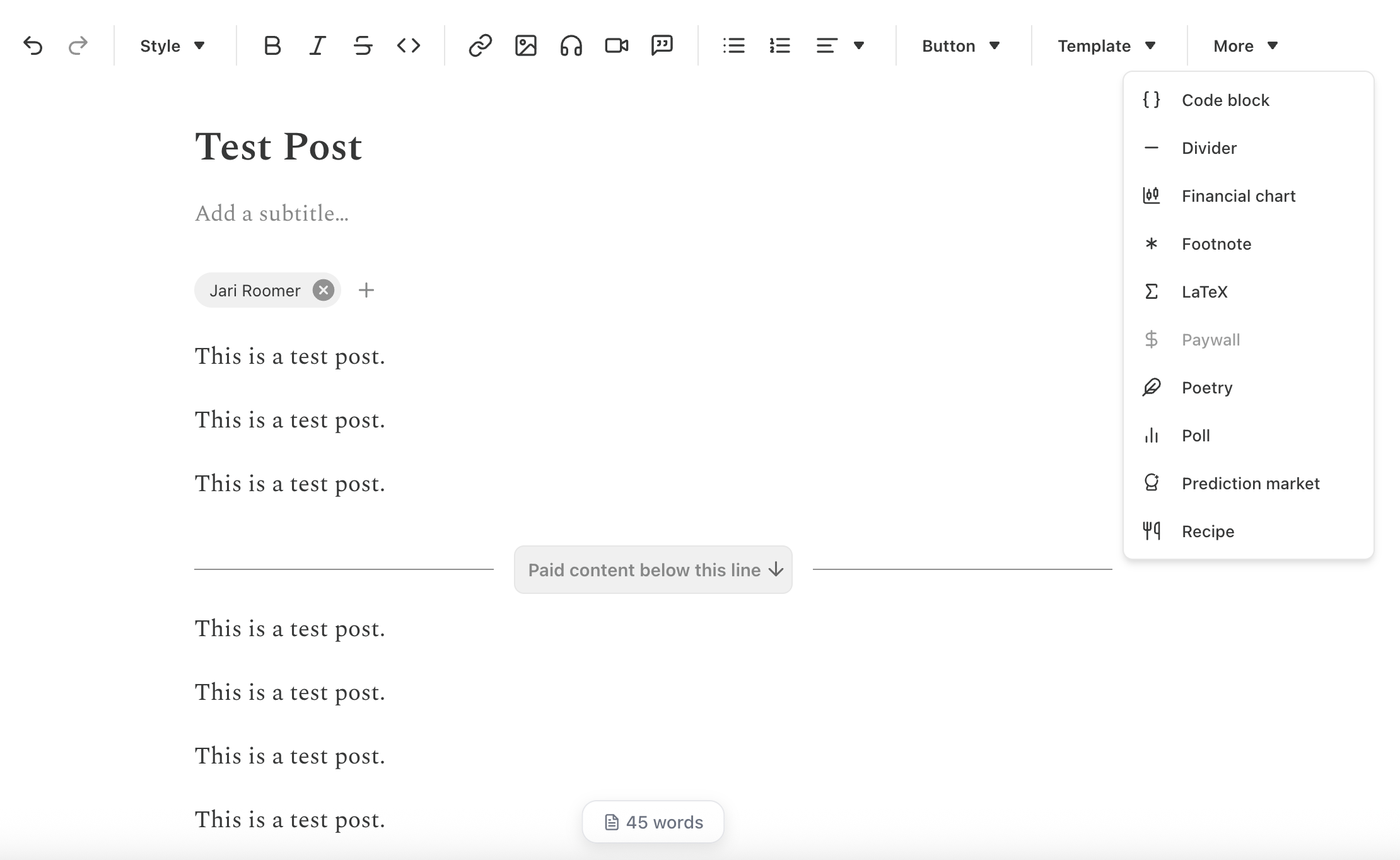Remove author Jari Roomer
1400x860 pixels.
(x=324, y=290)
